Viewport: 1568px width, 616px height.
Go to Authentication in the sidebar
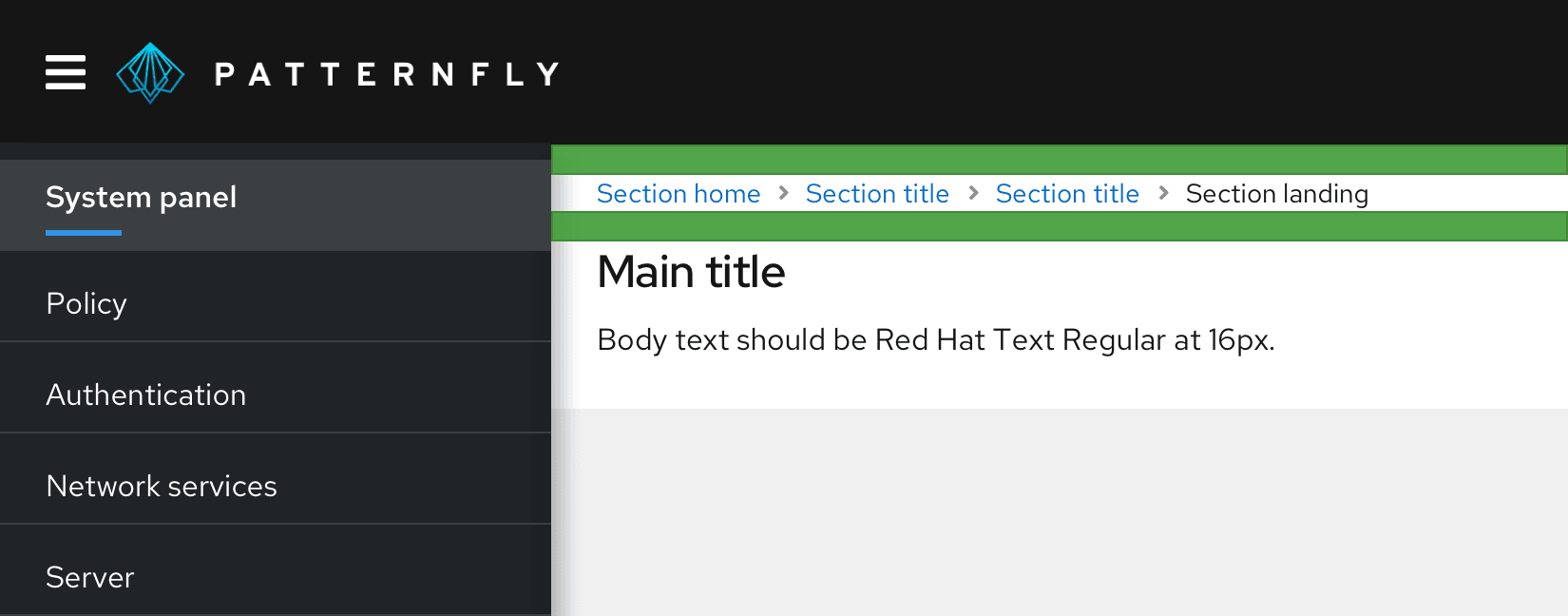pyautogui.click(x=146, y=395)
